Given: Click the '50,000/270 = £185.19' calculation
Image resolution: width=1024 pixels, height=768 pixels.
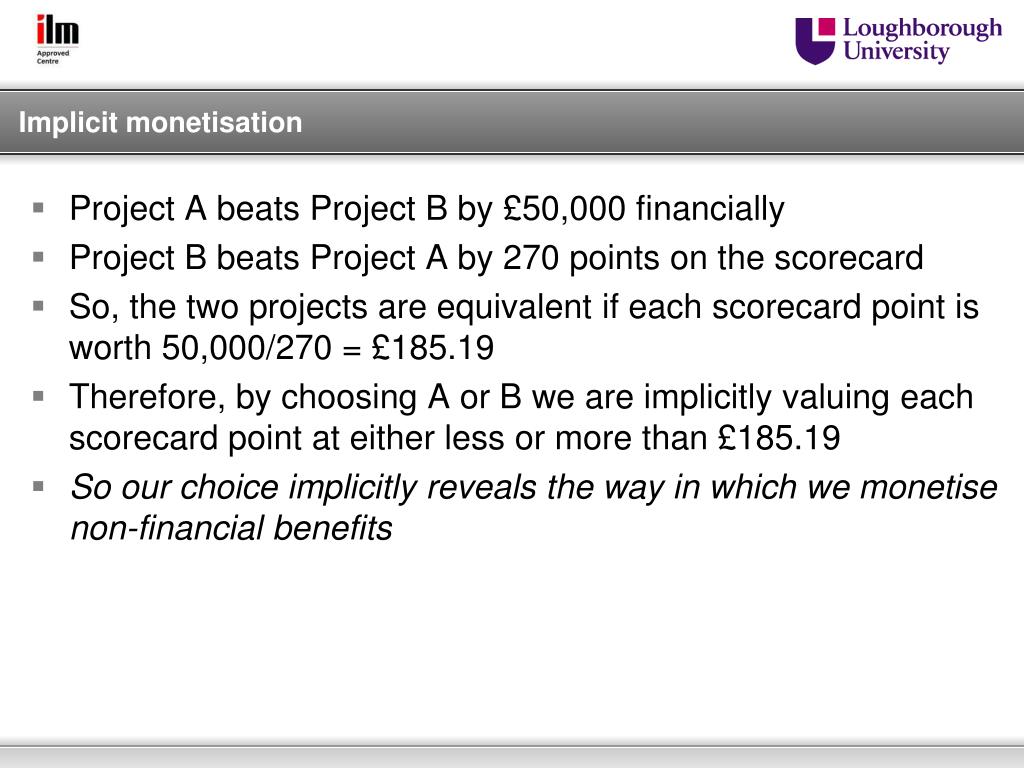Looking at the screenshot, I should click(x=328, y=347).
